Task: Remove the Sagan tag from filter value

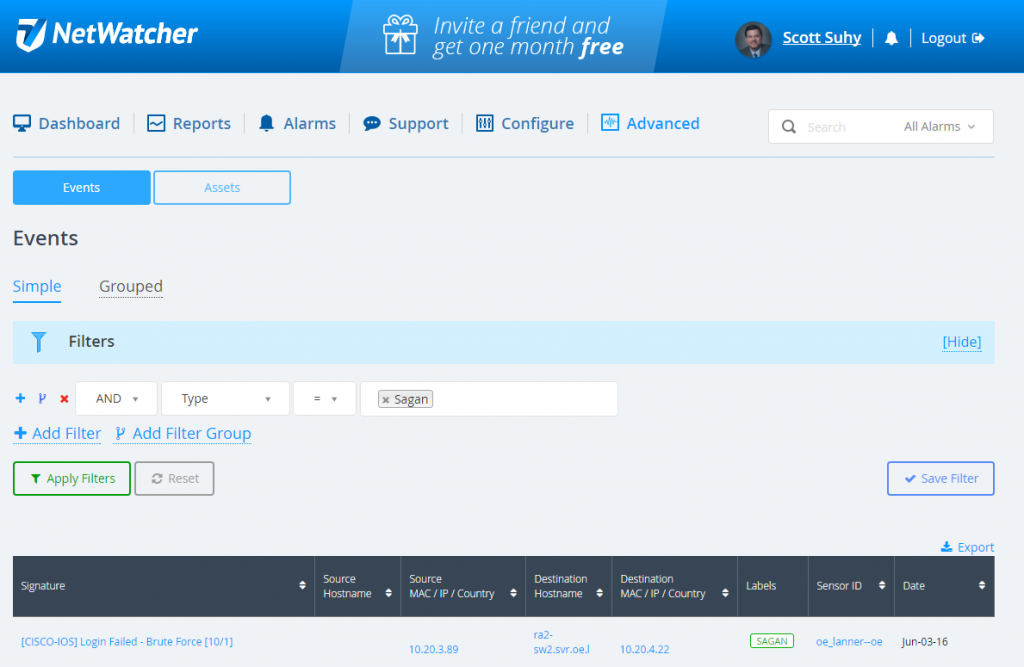Action: pos(386,400)
